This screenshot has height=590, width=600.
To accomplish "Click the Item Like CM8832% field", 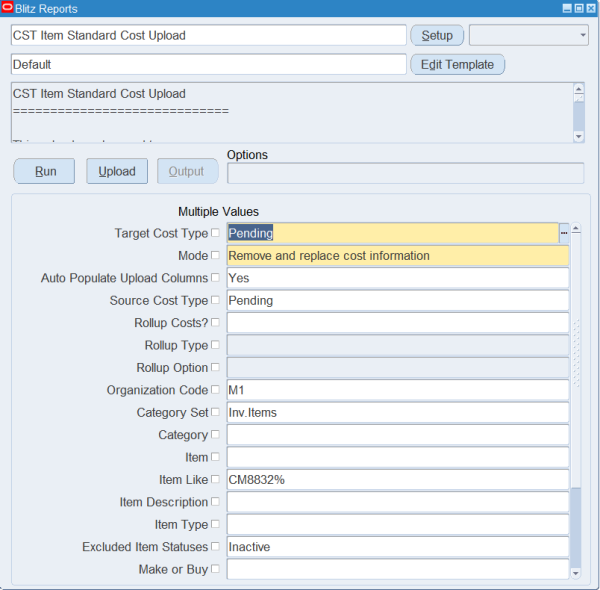I will point(398,479).
